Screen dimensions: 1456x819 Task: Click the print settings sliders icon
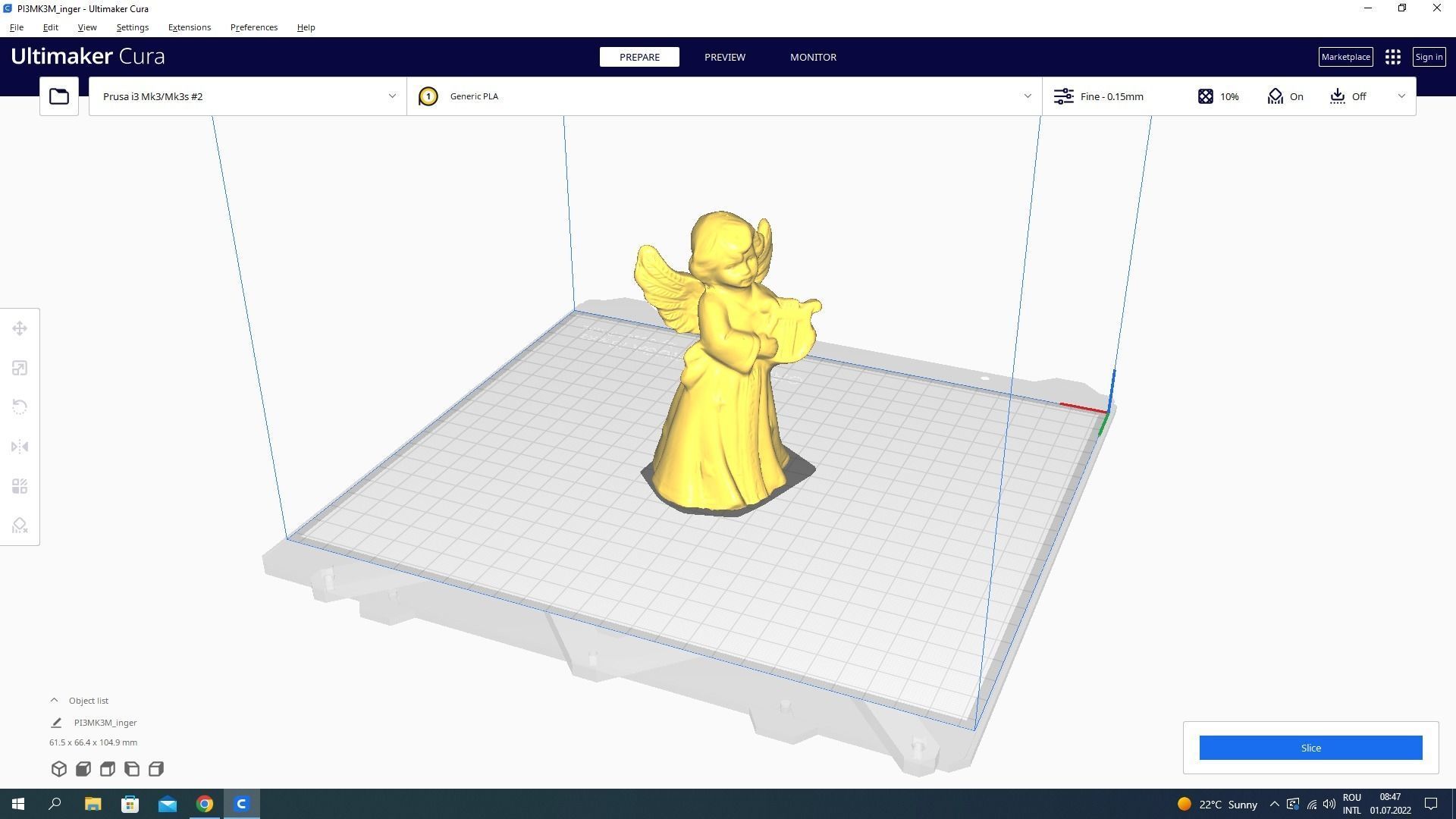1064,96
